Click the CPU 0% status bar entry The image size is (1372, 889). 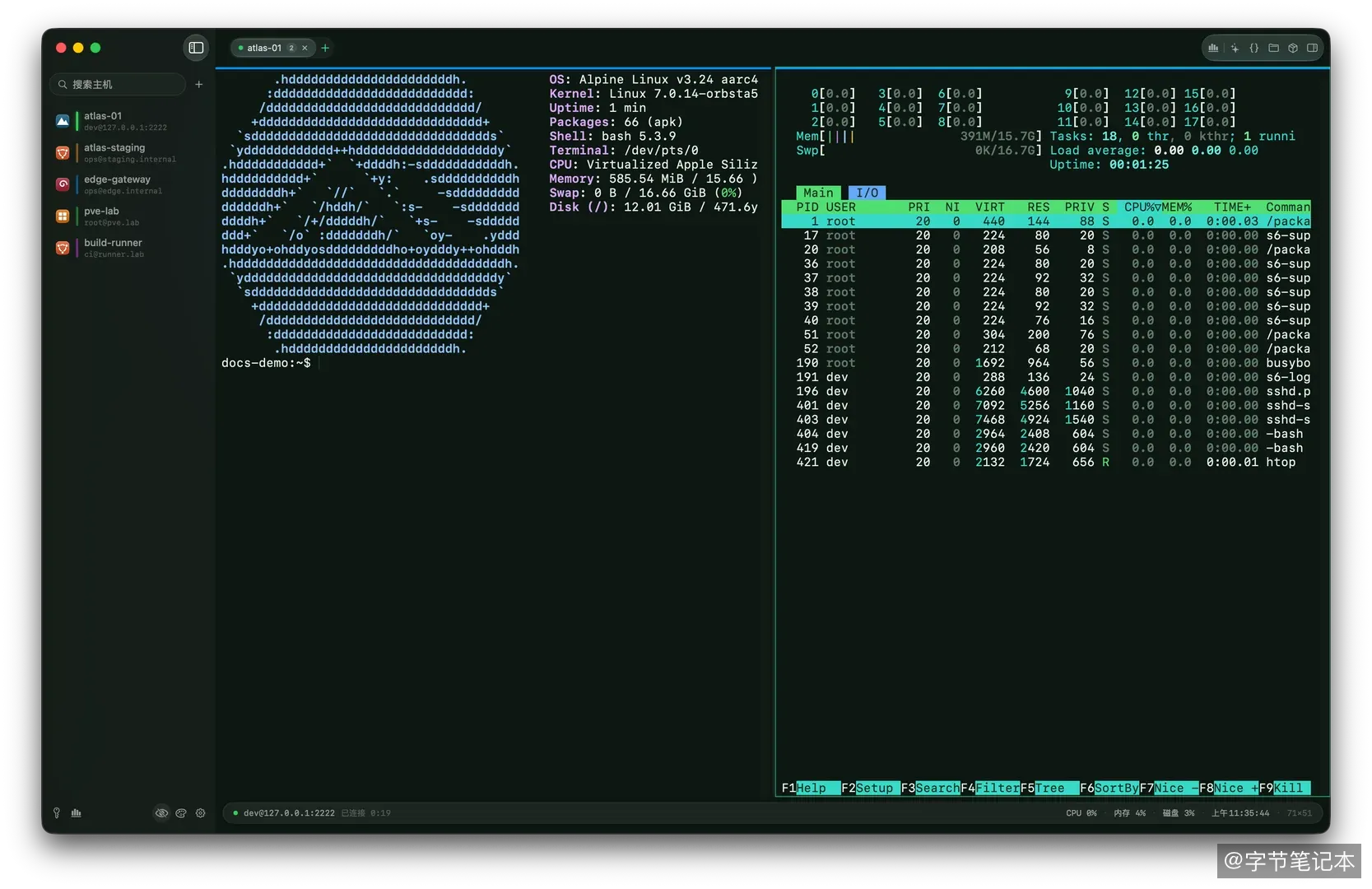point(1081,813)
